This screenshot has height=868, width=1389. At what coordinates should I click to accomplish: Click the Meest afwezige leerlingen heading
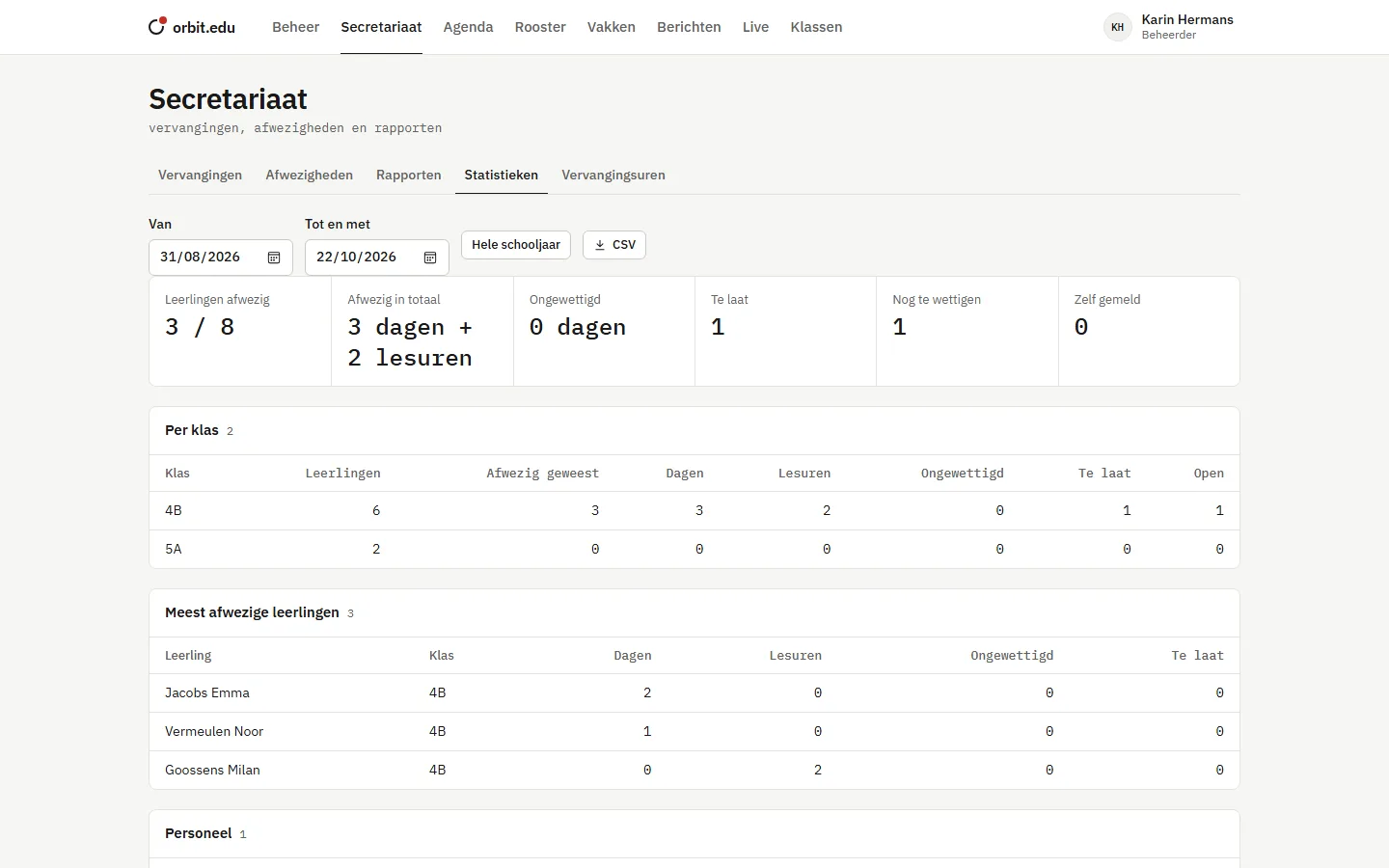click(x=252, y=612)
